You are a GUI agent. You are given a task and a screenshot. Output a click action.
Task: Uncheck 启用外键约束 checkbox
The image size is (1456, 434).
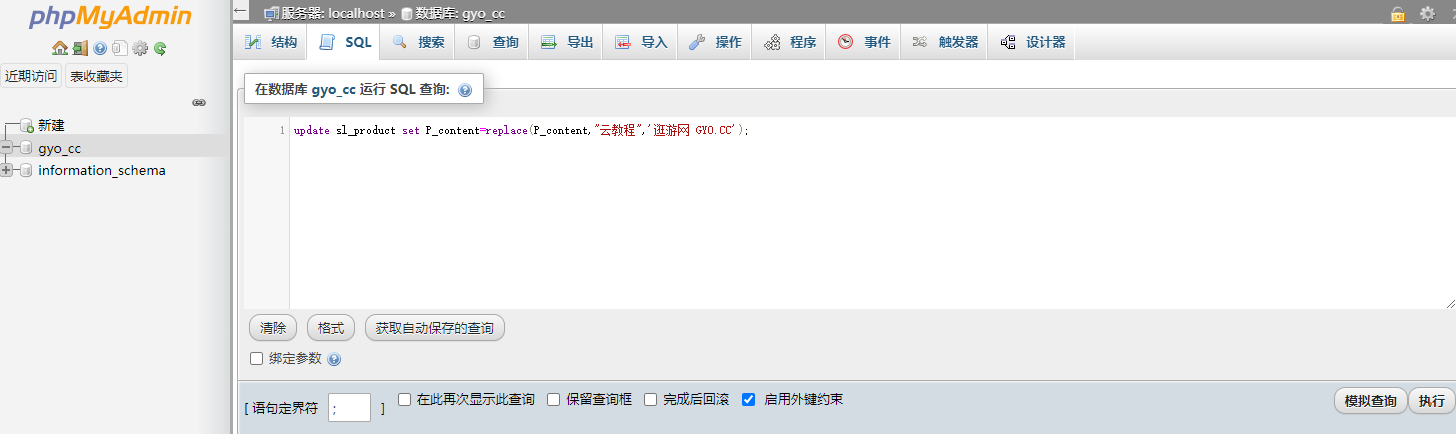coord(748,399)
